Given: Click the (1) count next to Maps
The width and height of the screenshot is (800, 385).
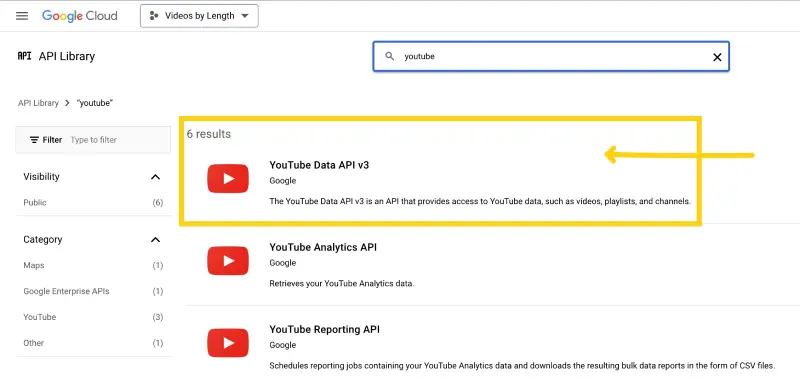Looking at the screenshot, I should click(x=158, y=265).
